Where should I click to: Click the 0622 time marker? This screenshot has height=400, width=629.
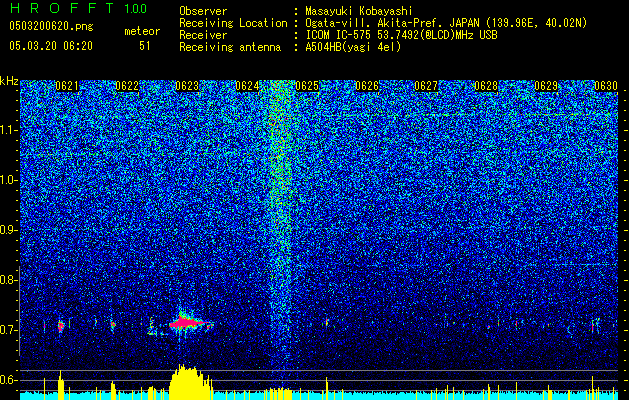[x=127, y=86]
